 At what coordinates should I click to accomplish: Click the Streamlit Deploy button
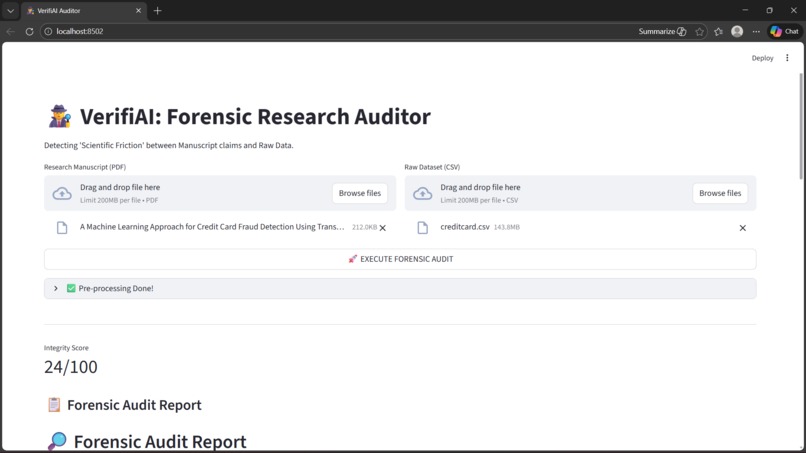[762, 58]
